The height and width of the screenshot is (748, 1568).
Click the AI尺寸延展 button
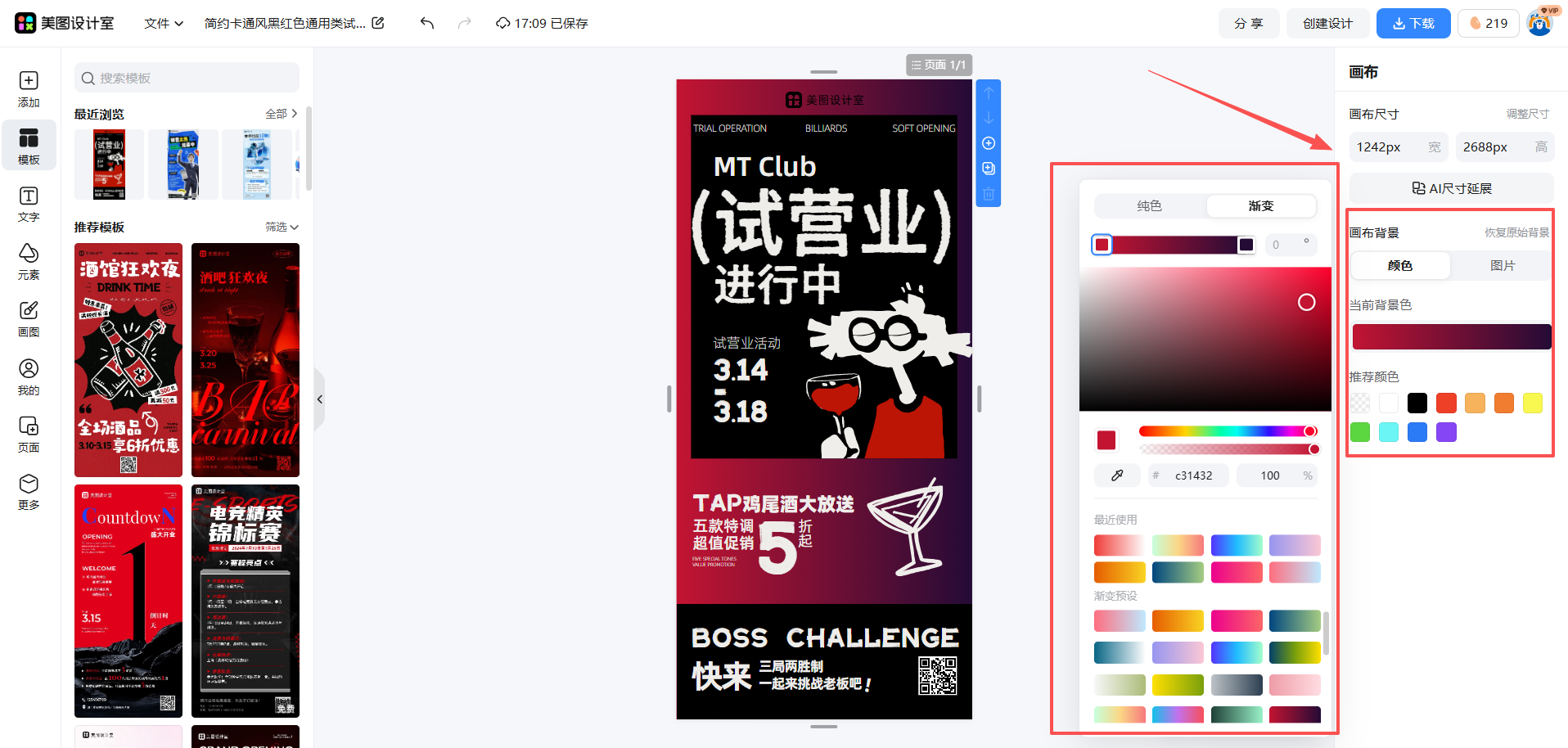1451,188
